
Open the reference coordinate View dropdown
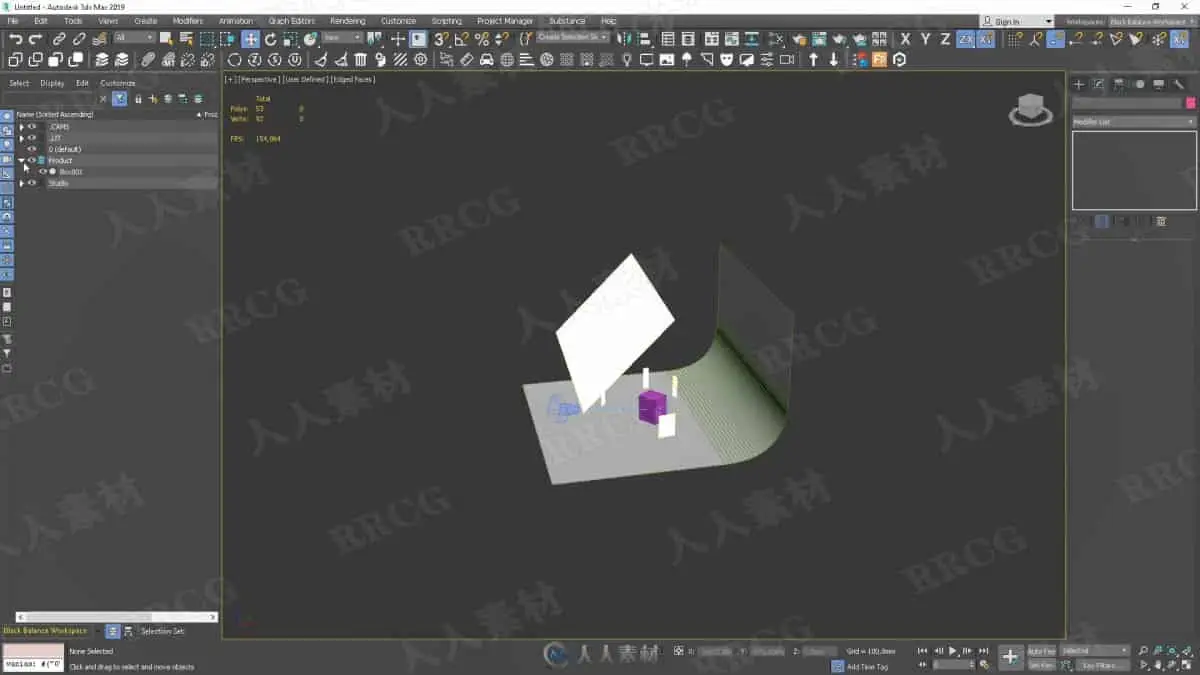(x=342, y=38)
